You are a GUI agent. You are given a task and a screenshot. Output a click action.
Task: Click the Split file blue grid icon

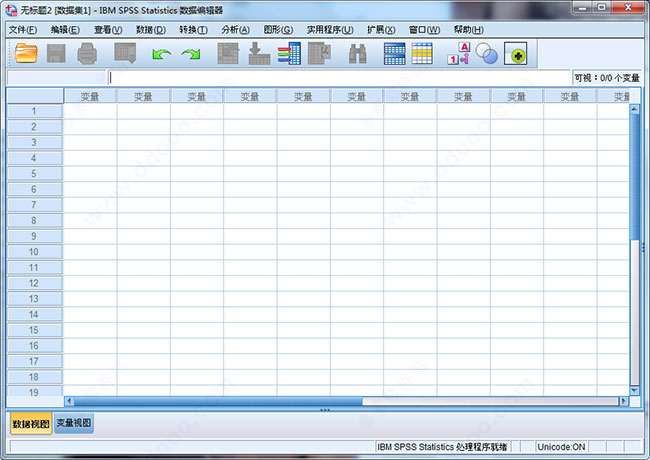pos(395,53)
